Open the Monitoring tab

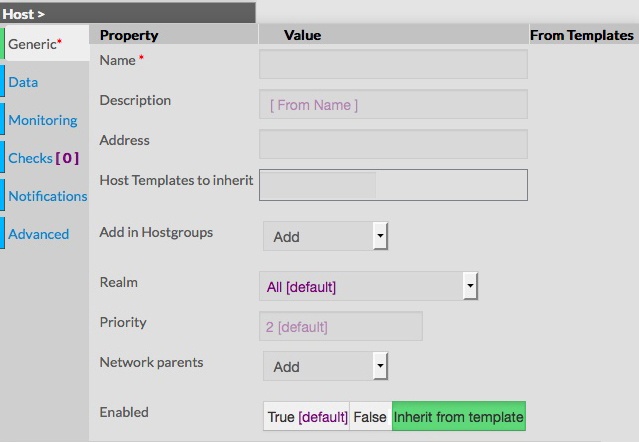42,120
